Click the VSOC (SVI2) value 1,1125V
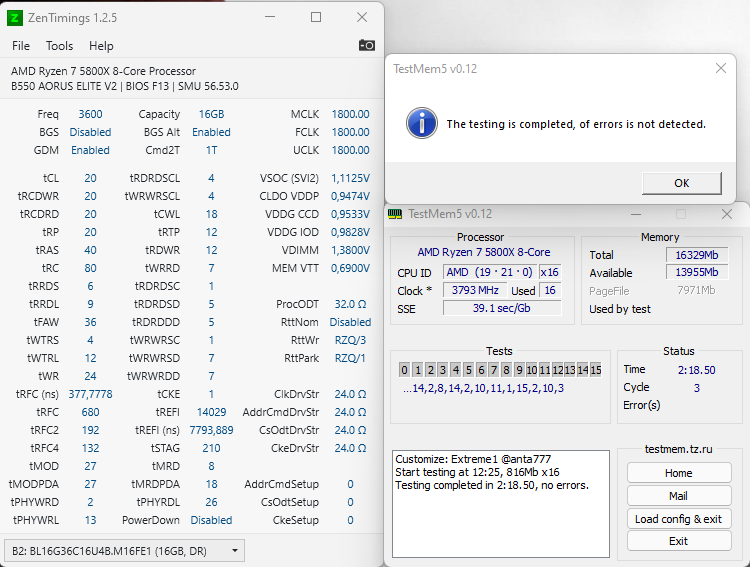This screenshot has width=750, height=567. (x=351, y=178)
